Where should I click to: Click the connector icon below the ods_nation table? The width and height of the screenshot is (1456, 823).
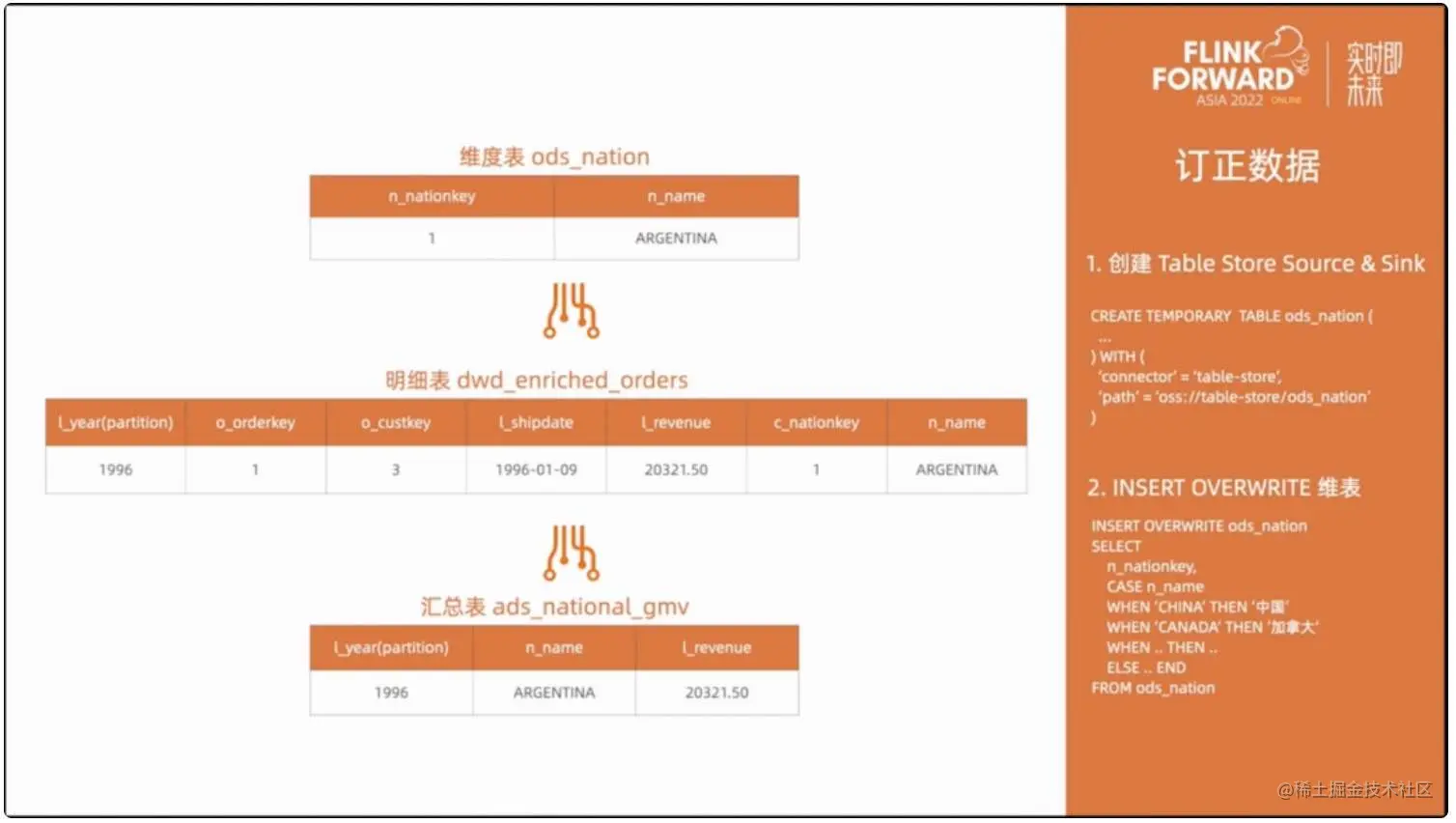point(572,311)
